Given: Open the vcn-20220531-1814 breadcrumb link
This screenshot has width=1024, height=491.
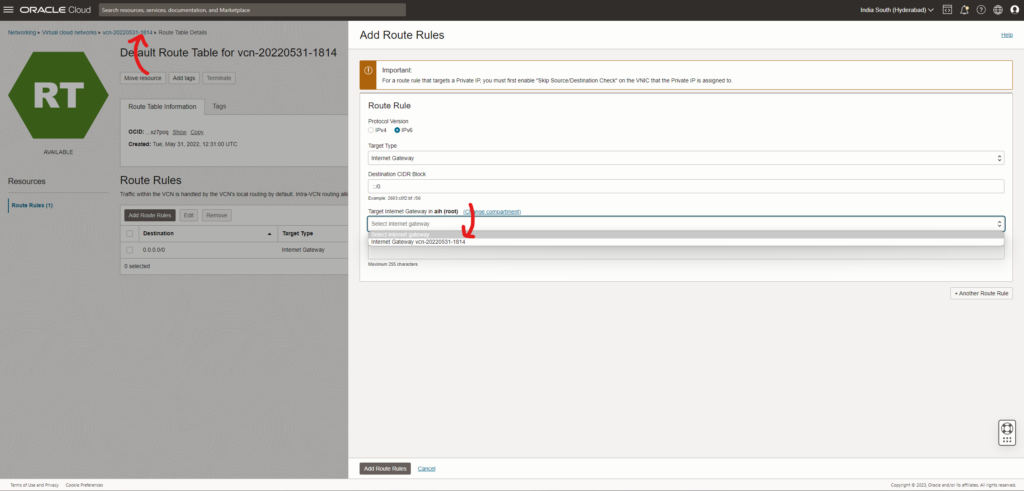Looking at the screenshot, I should pyautogui.click(x=127, y=32).
